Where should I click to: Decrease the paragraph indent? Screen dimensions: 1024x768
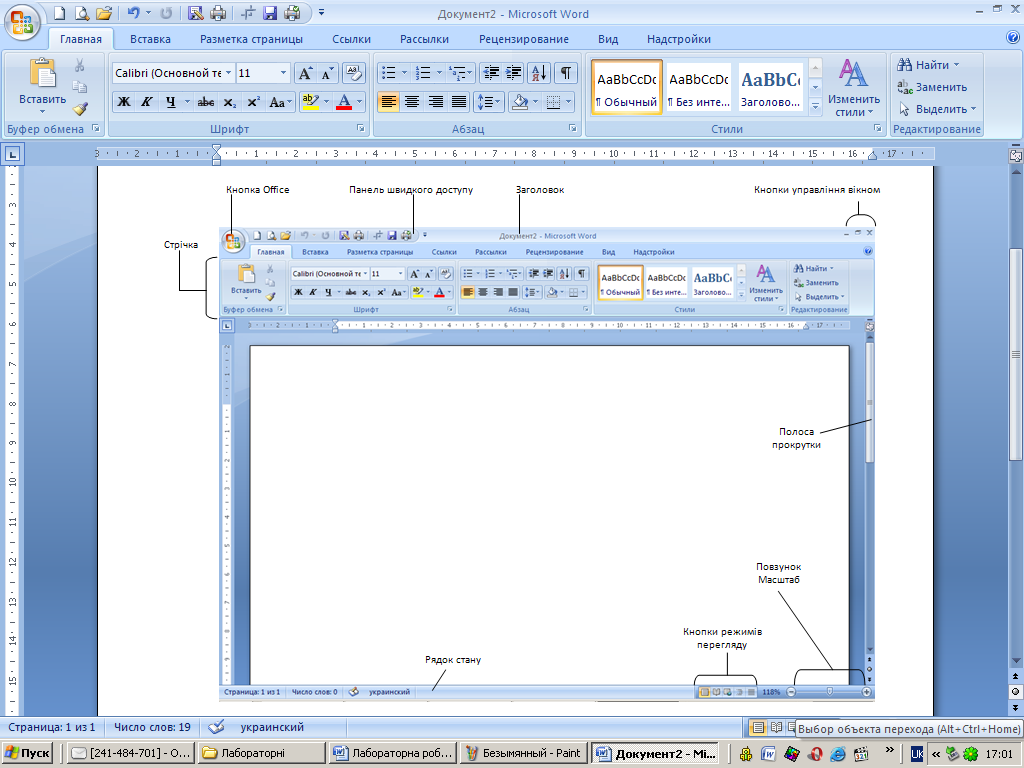(491, 73)
